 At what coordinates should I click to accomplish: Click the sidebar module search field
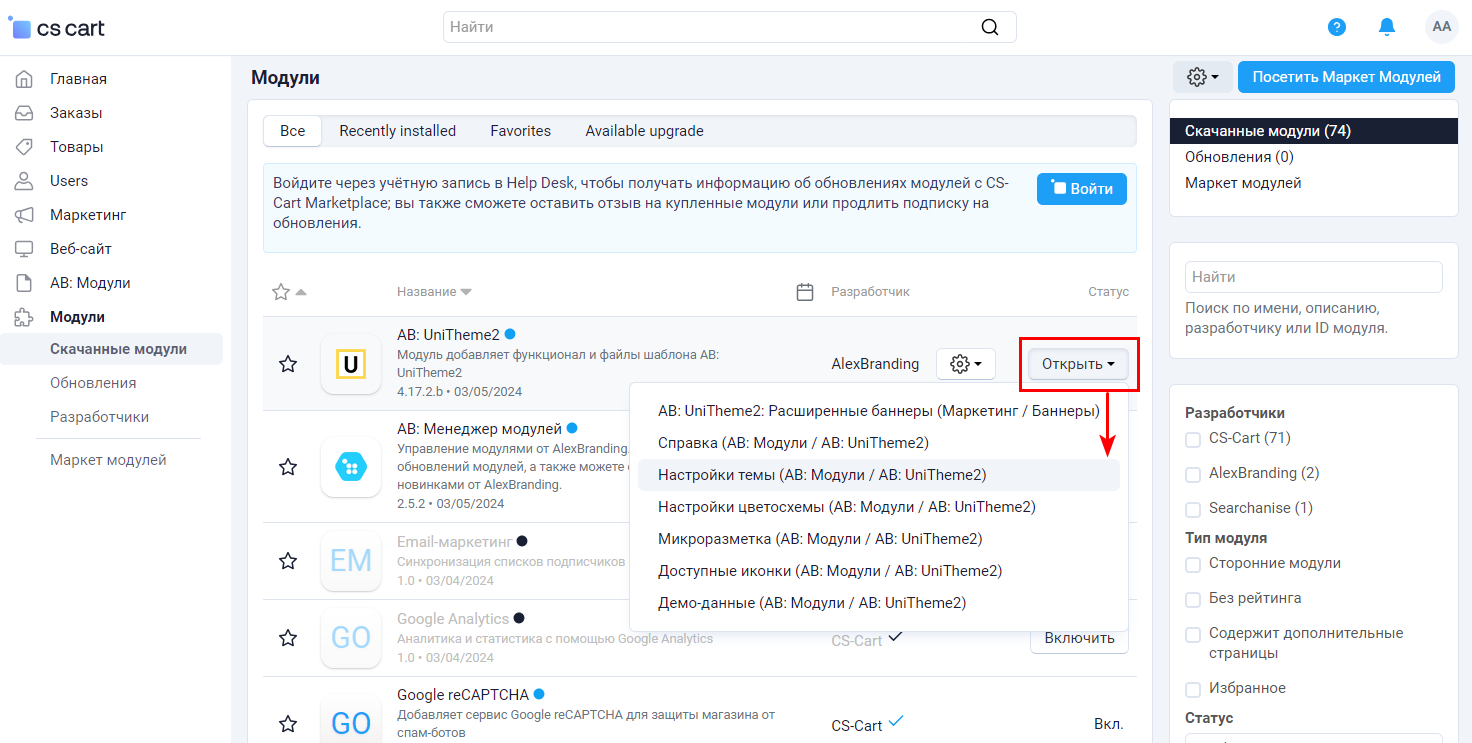pos(1313,277)
